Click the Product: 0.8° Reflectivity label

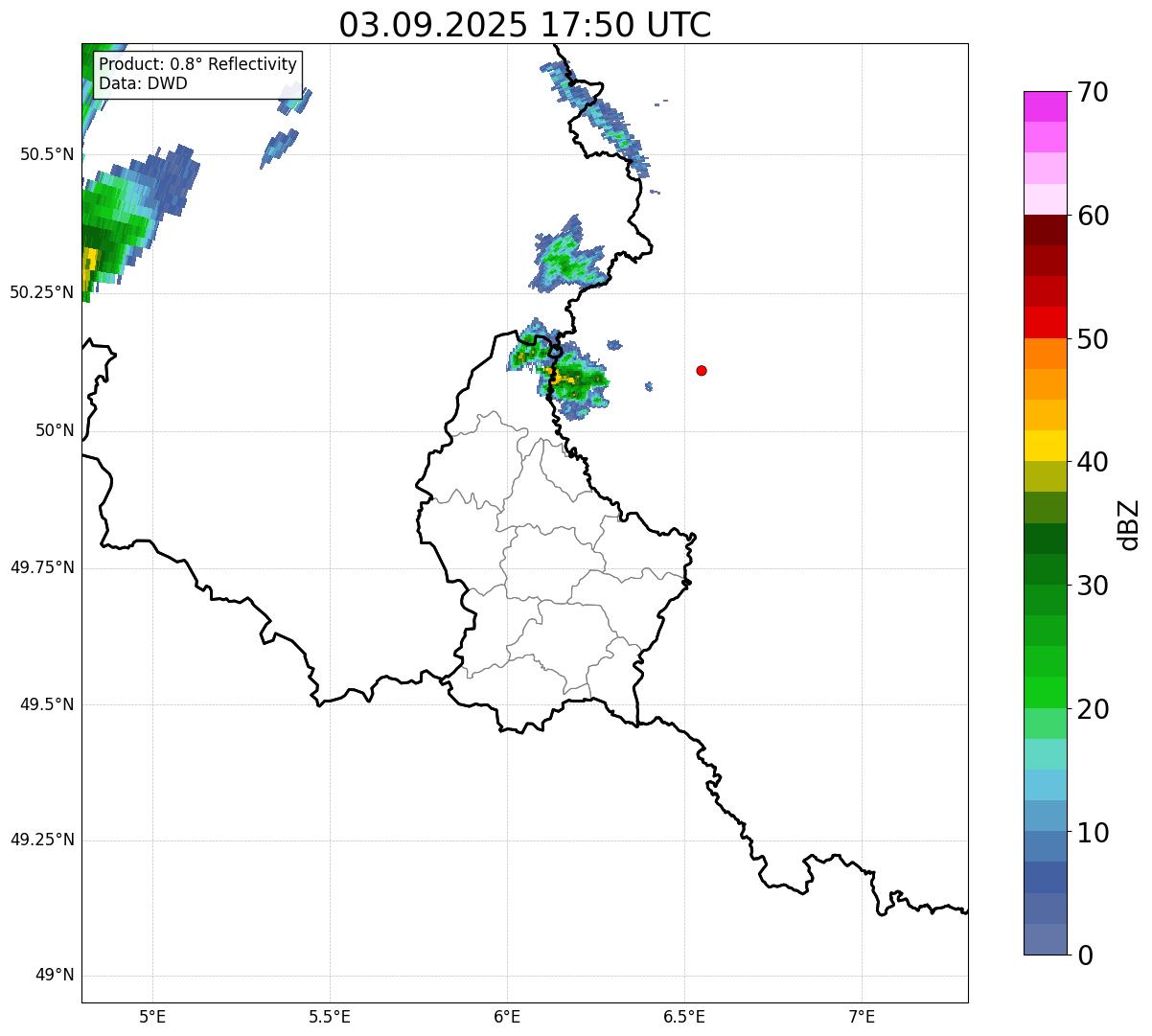pos(198,64)
